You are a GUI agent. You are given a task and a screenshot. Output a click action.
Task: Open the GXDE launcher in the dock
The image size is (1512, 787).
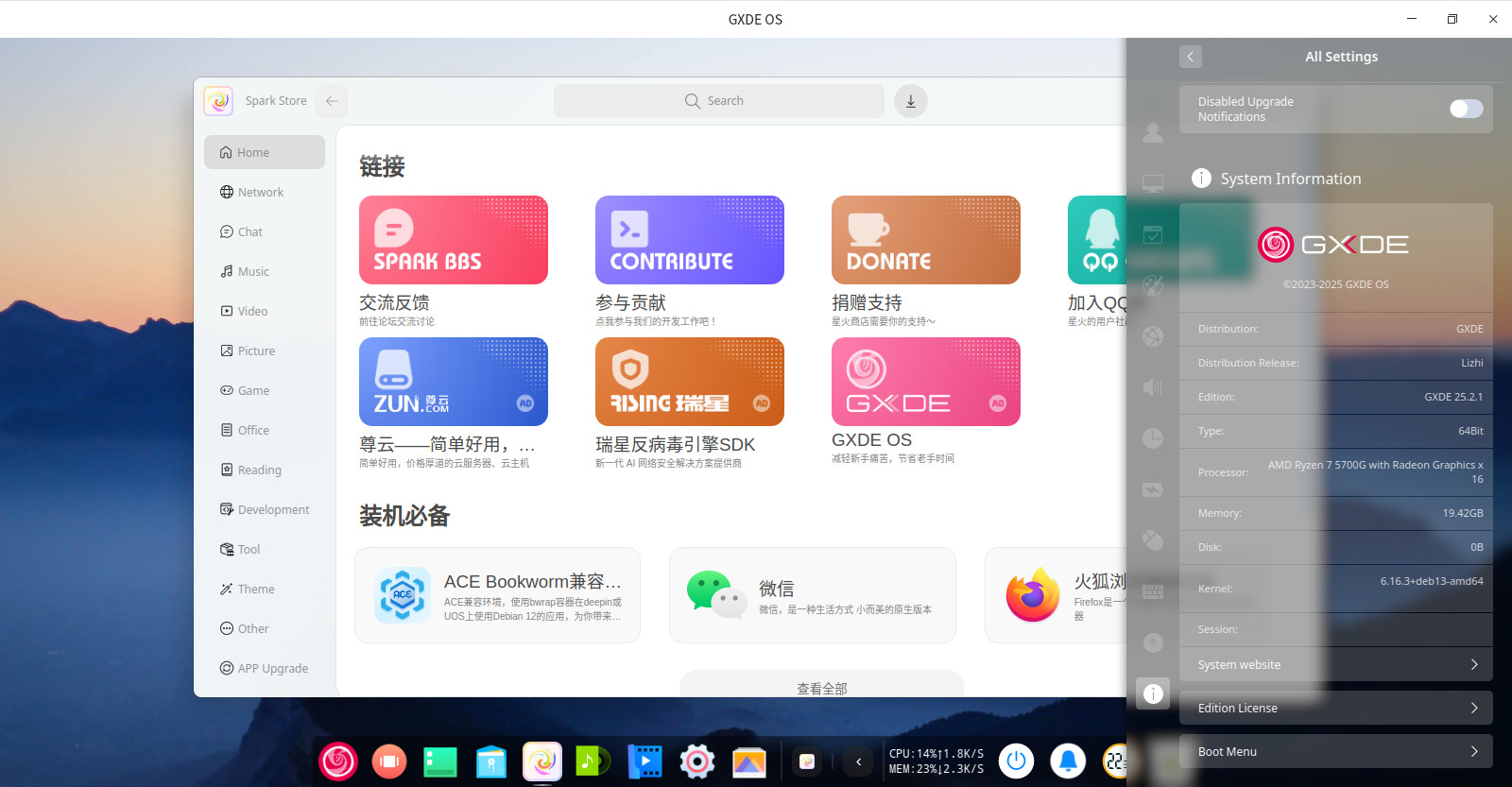338,761
